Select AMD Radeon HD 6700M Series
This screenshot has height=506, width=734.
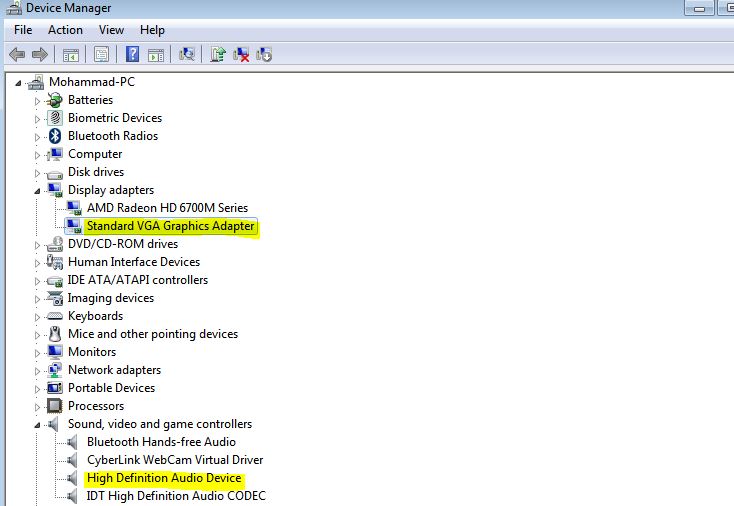[167, 208]
